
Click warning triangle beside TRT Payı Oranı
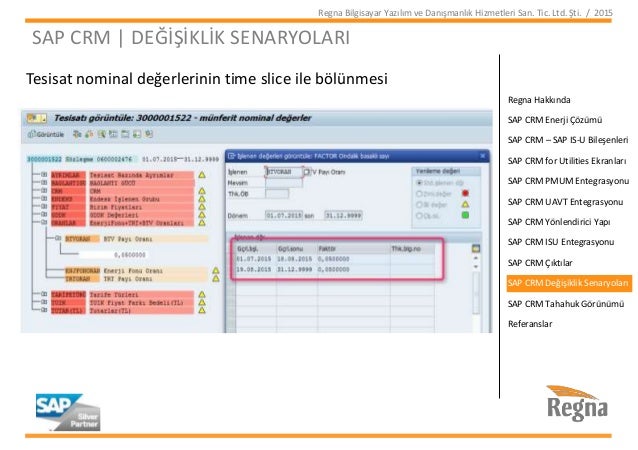click(x=216, y=279)
